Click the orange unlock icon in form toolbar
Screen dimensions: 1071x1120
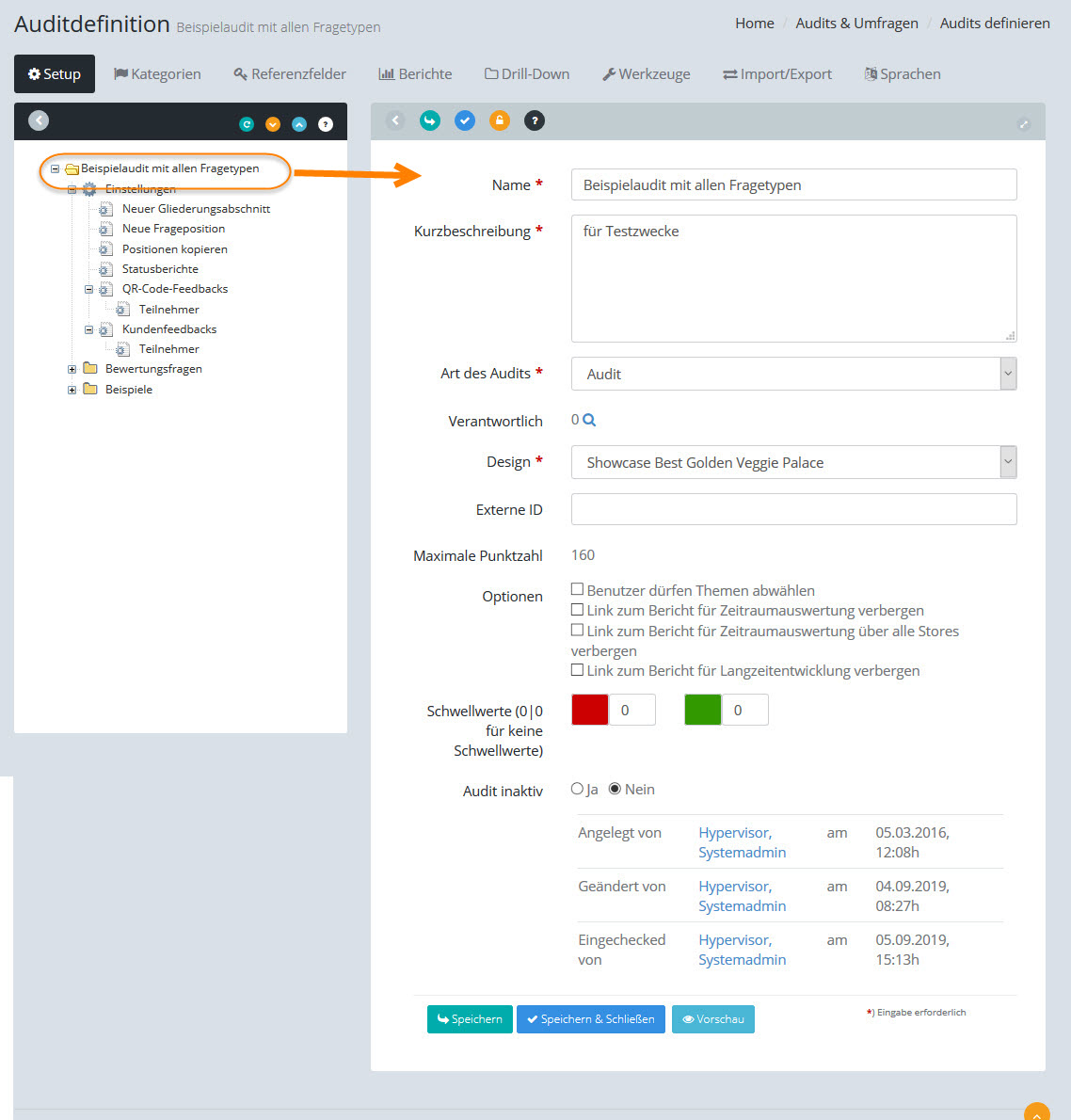click(500, 120)
